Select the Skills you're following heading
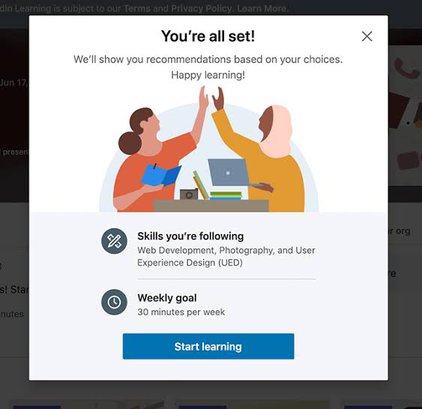This screenshot has height=409, width=422. 190,236
